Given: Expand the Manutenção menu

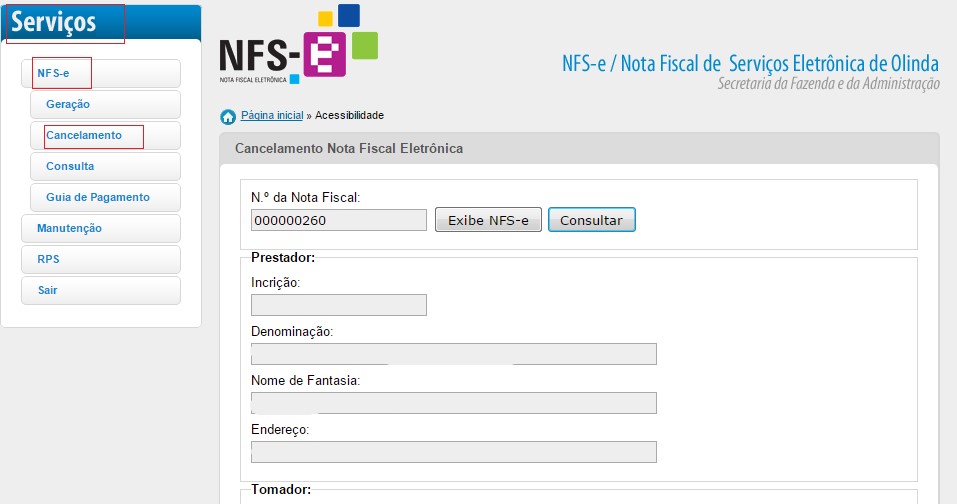Looking at the screenshot, I should [x=100, y=228].
